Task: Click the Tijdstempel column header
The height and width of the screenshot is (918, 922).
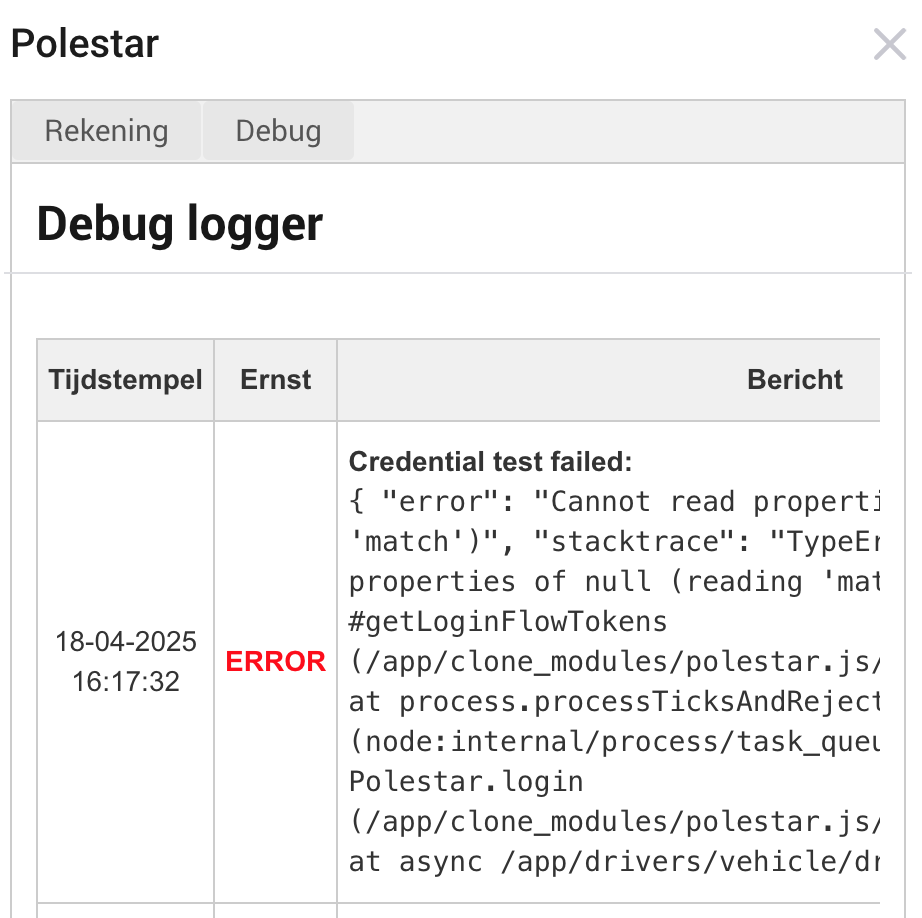Action: pyautogui.click(x=126, y=380)
